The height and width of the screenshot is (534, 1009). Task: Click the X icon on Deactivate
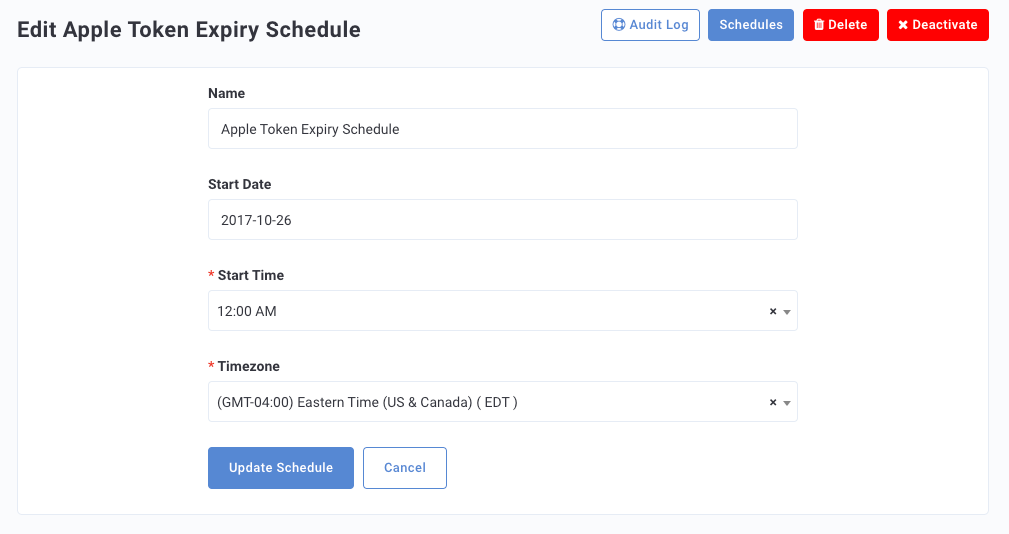pyautogui.click(x=903, y=25)
